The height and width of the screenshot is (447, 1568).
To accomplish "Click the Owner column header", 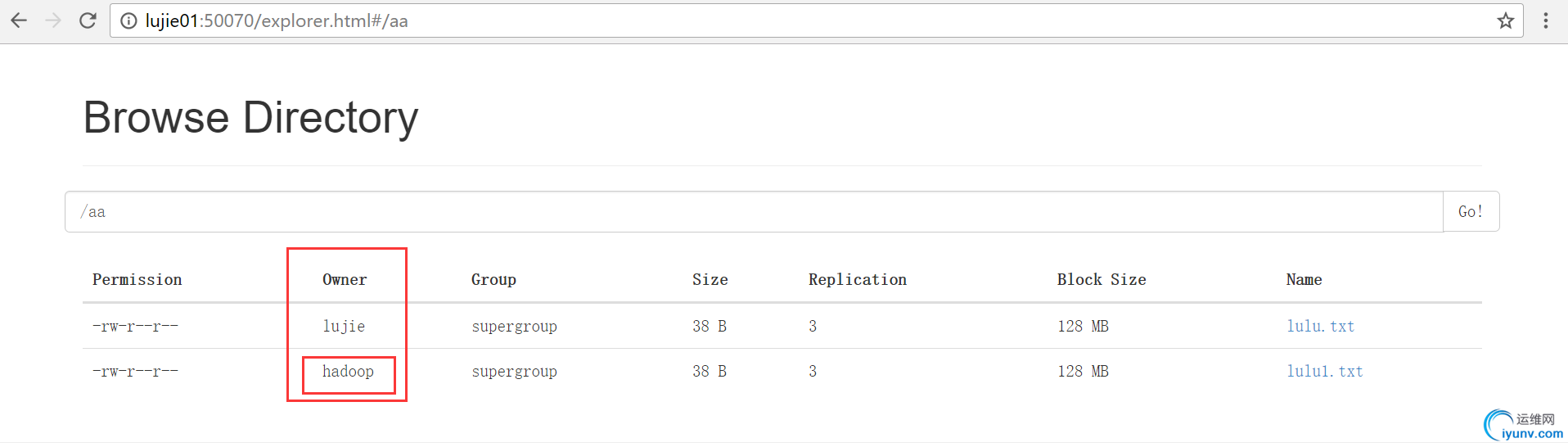I will pos(345,280).
